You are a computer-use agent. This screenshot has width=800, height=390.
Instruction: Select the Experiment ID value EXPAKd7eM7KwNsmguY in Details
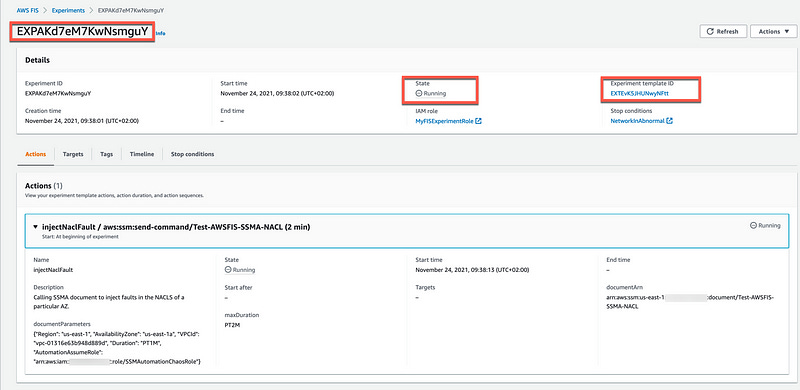tap(58, 93)
